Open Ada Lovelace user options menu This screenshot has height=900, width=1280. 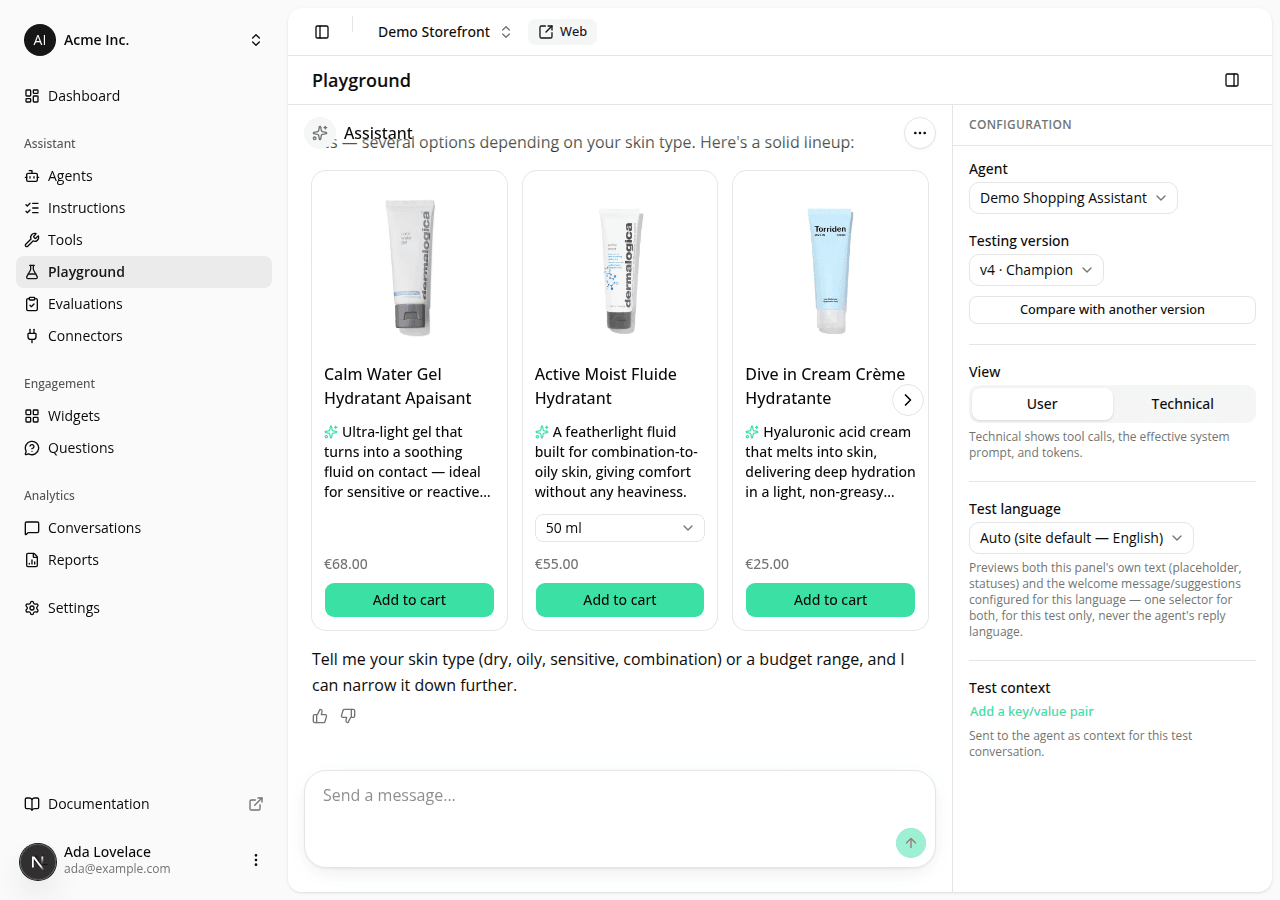pos(256,860)
